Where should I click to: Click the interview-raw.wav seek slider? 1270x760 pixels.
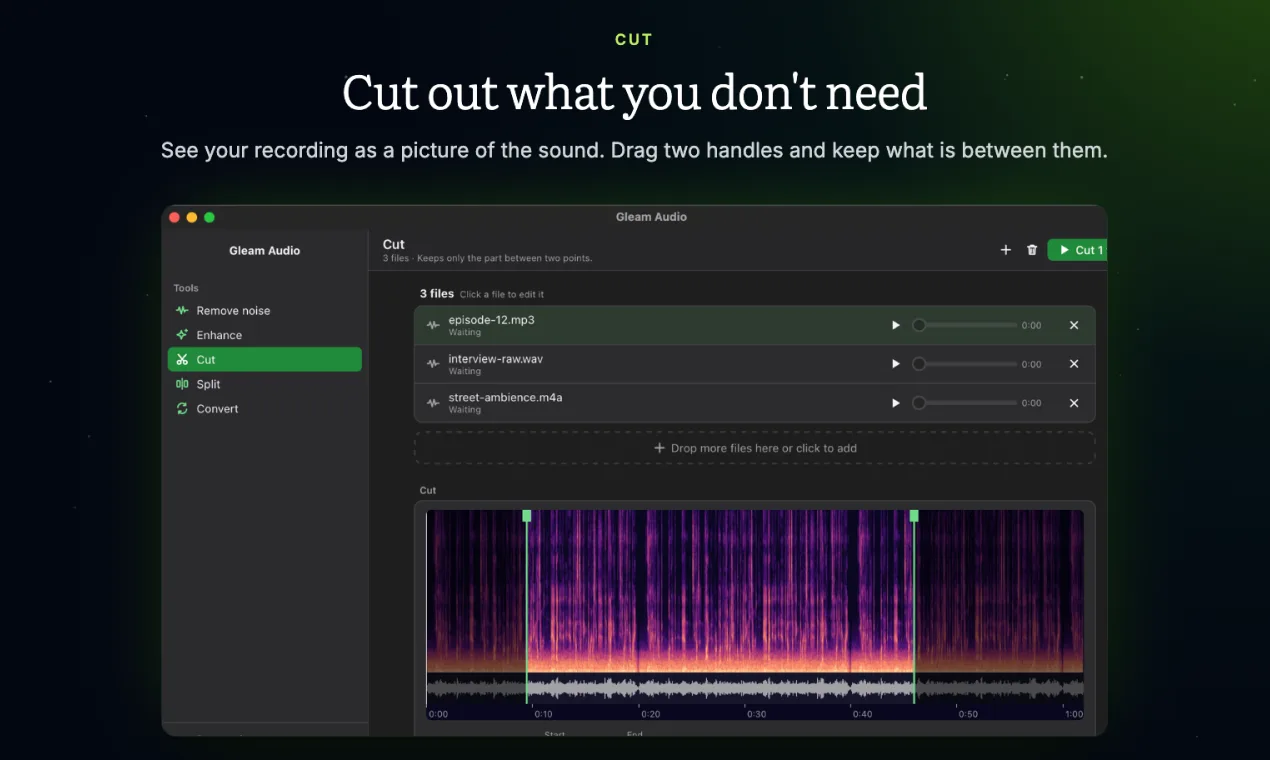[x=965, y=364]
